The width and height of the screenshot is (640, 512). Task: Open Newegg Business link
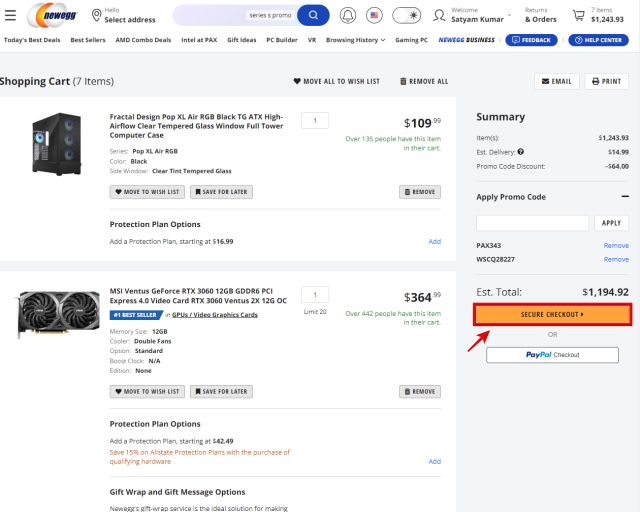pos(467,40)
